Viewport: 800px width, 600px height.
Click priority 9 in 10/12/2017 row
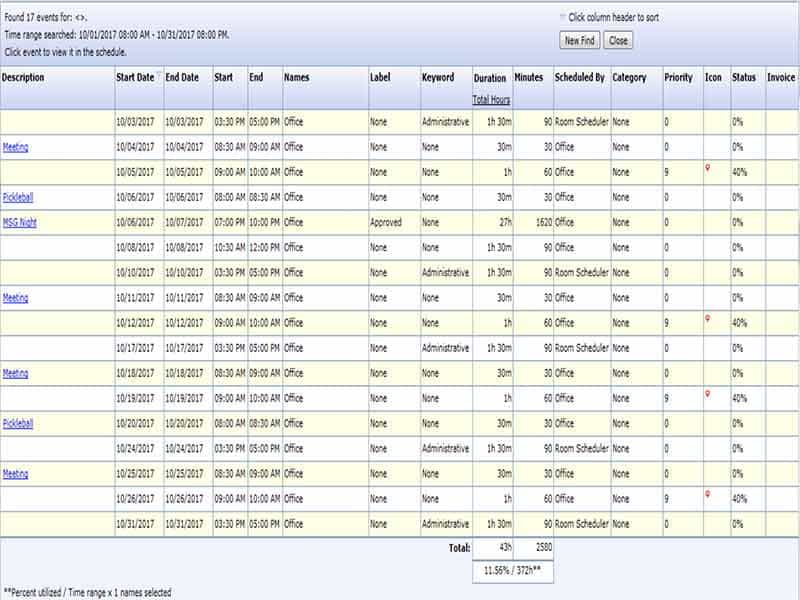666,323
